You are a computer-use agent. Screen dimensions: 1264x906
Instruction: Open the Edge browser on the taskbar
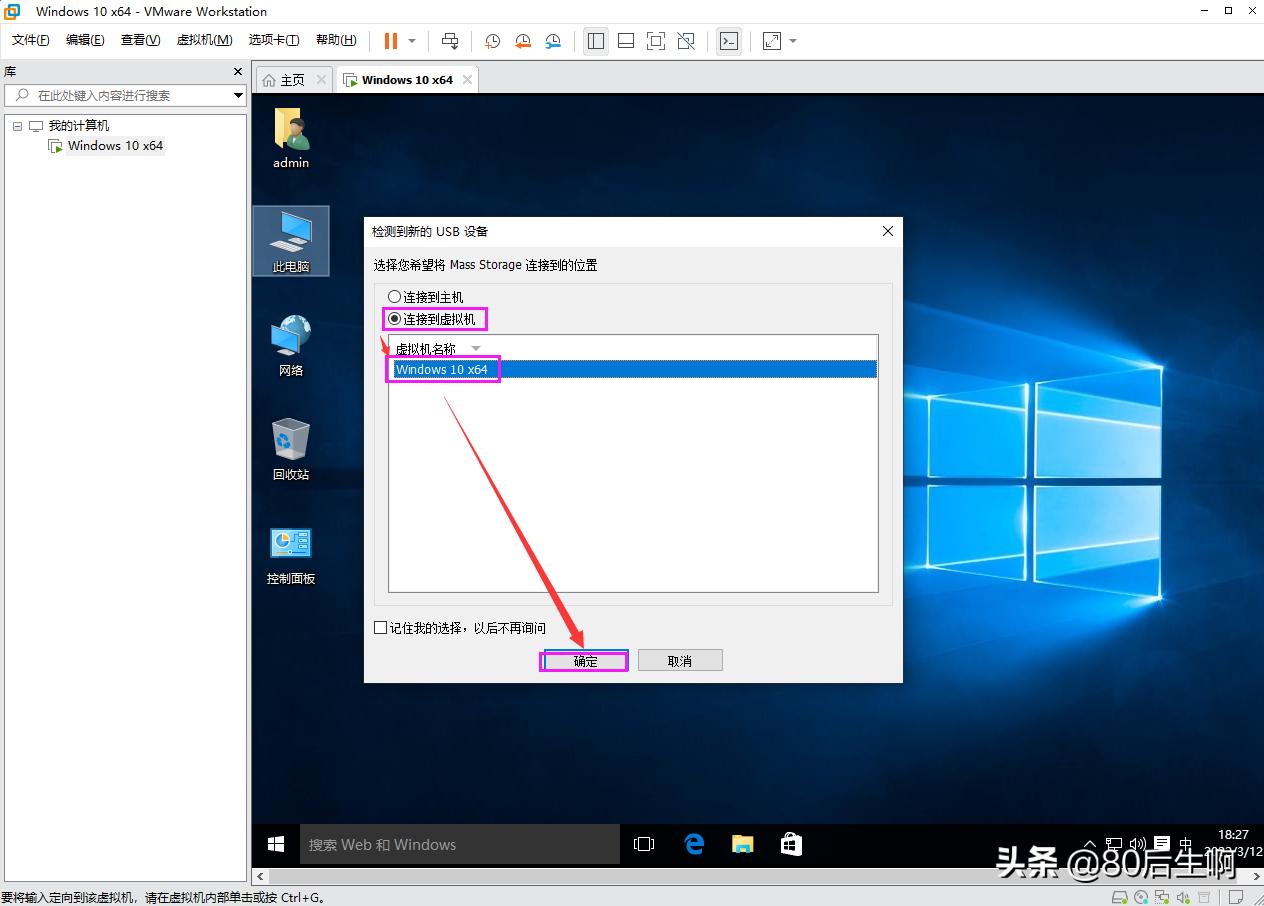[x=694, y=845]
